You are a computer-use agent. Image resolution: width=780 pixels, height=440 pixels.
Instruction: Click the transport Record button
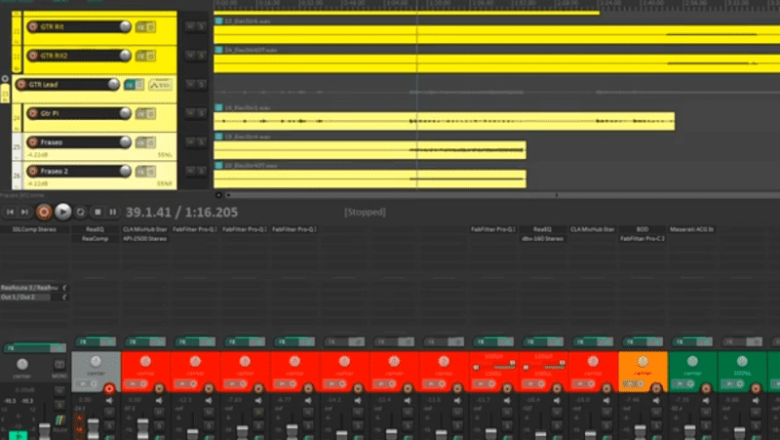(44, 212)
